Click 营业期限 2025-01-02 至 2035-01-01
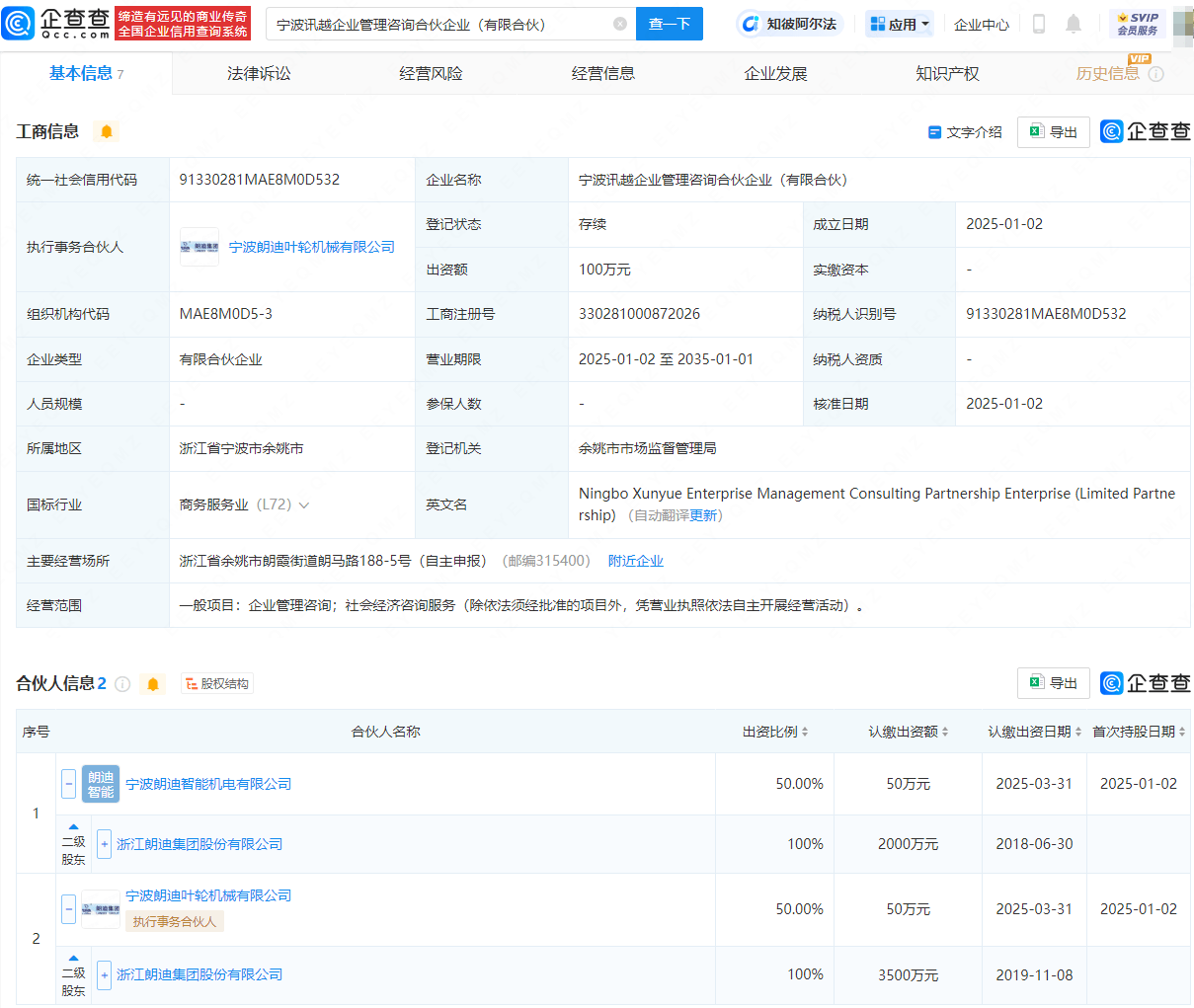Screen dimensions: 1194x1008 [666, 359]
